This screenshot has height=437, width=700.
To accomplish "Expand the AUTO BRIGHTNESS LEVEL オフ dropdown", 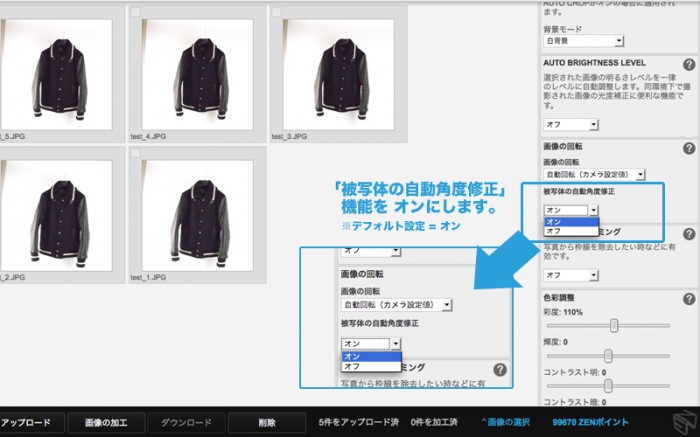I will (x=571, y=124).
